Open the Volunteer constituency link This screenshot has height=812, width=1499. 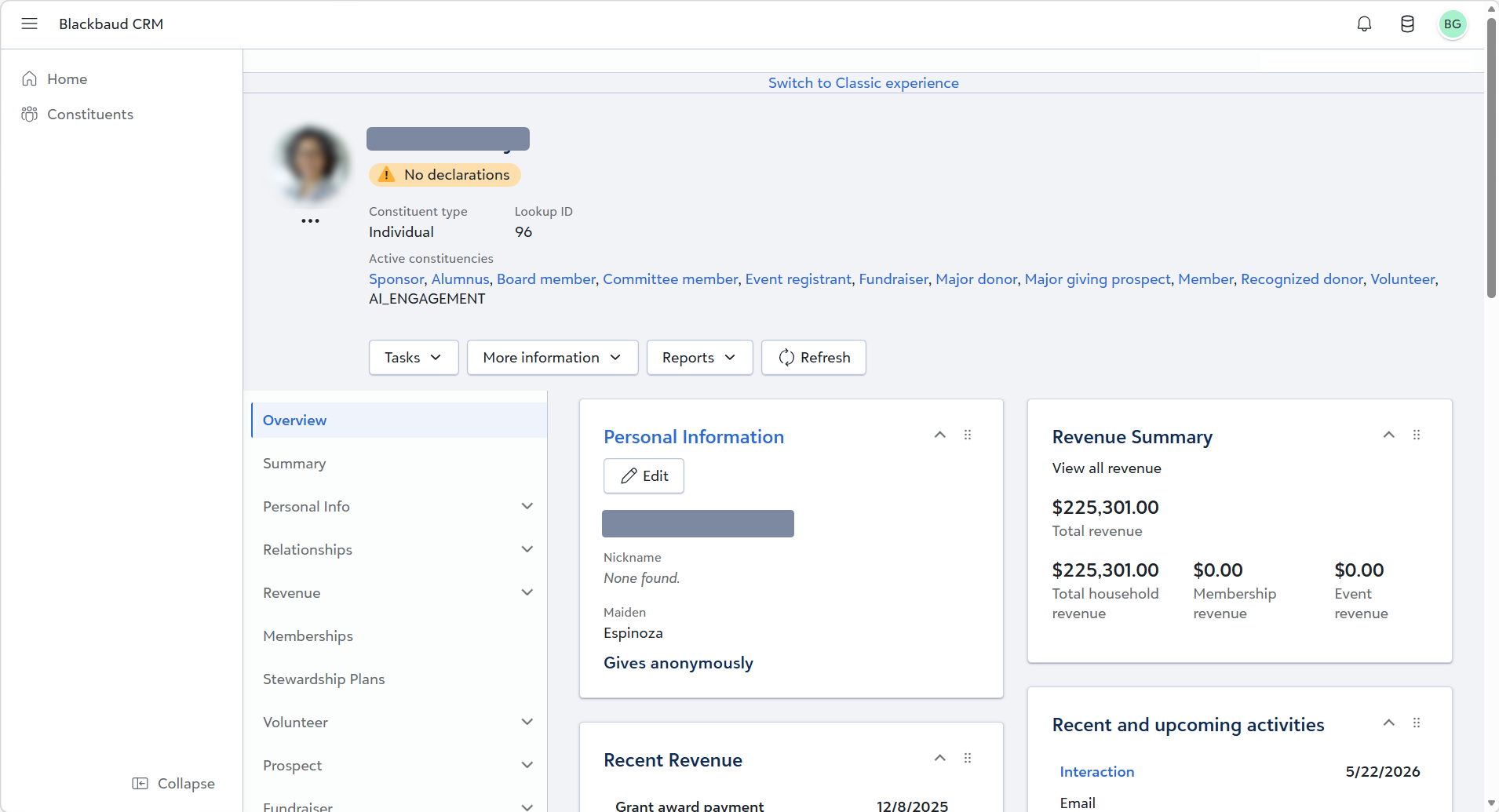point(1402,279)
